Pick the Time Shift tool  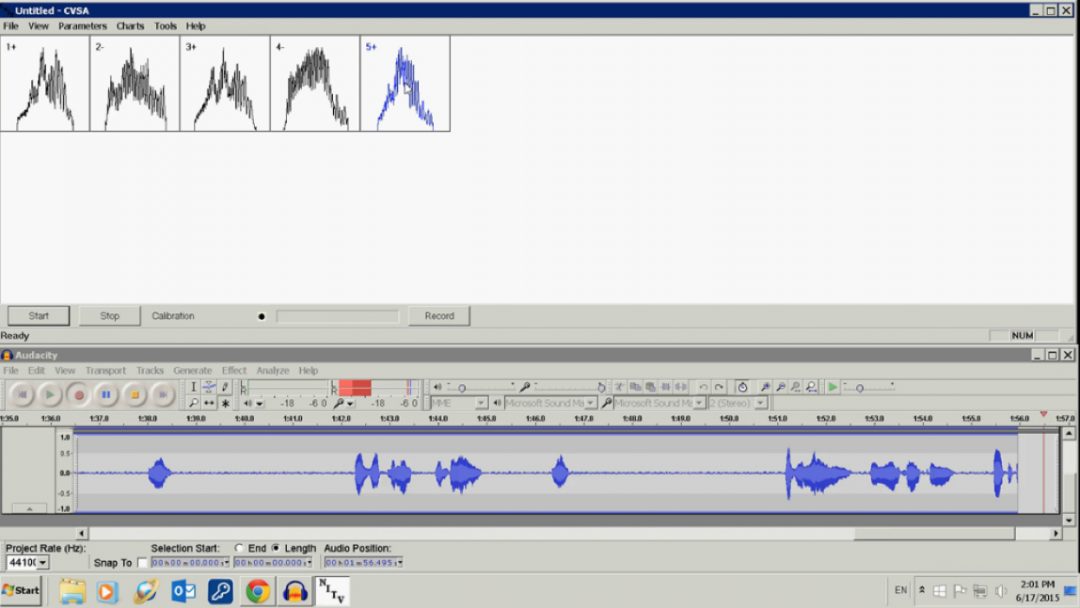point(209,403)
